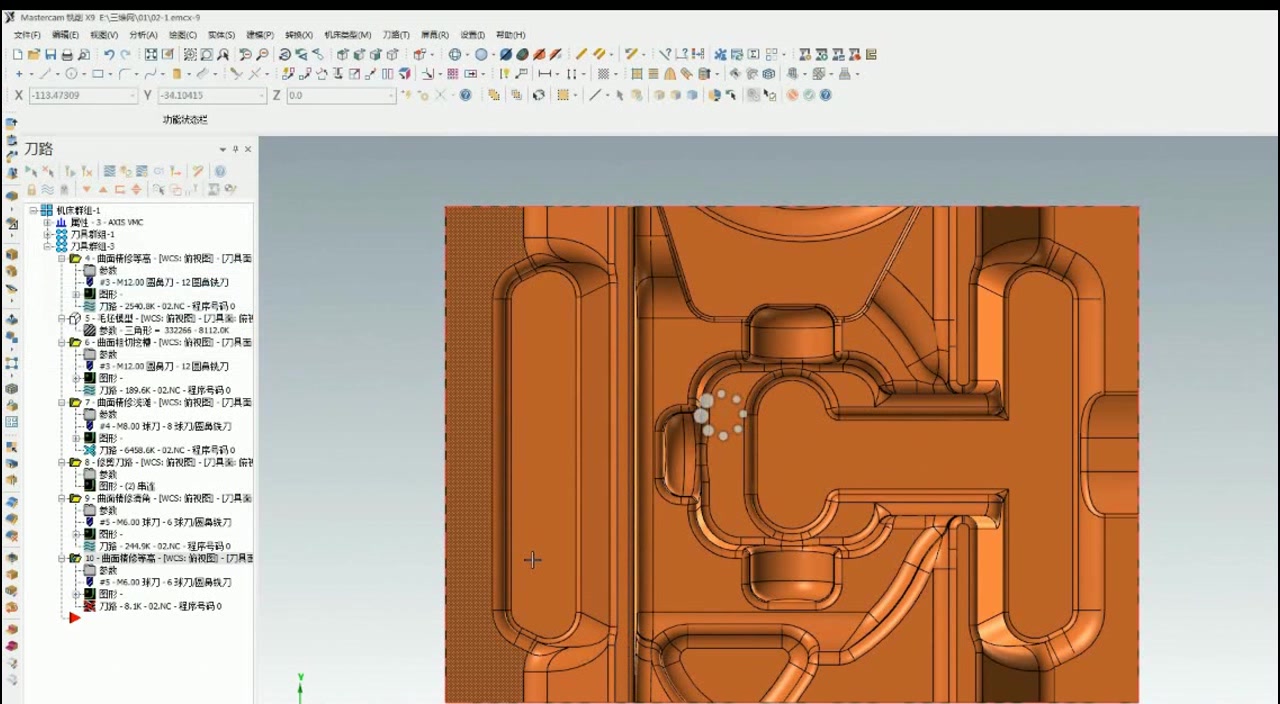Select all operations icon in 刀路 panel
The image size is (1280, 704).
[x=31, y=171]
